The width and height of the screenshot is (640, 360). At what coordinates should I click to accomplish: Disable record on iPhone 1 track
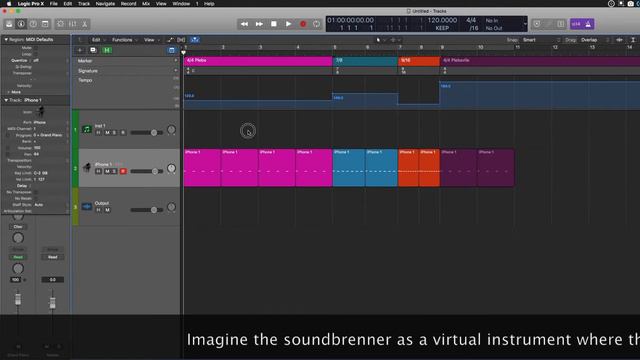pyautogui.click(x=123, y=171)
